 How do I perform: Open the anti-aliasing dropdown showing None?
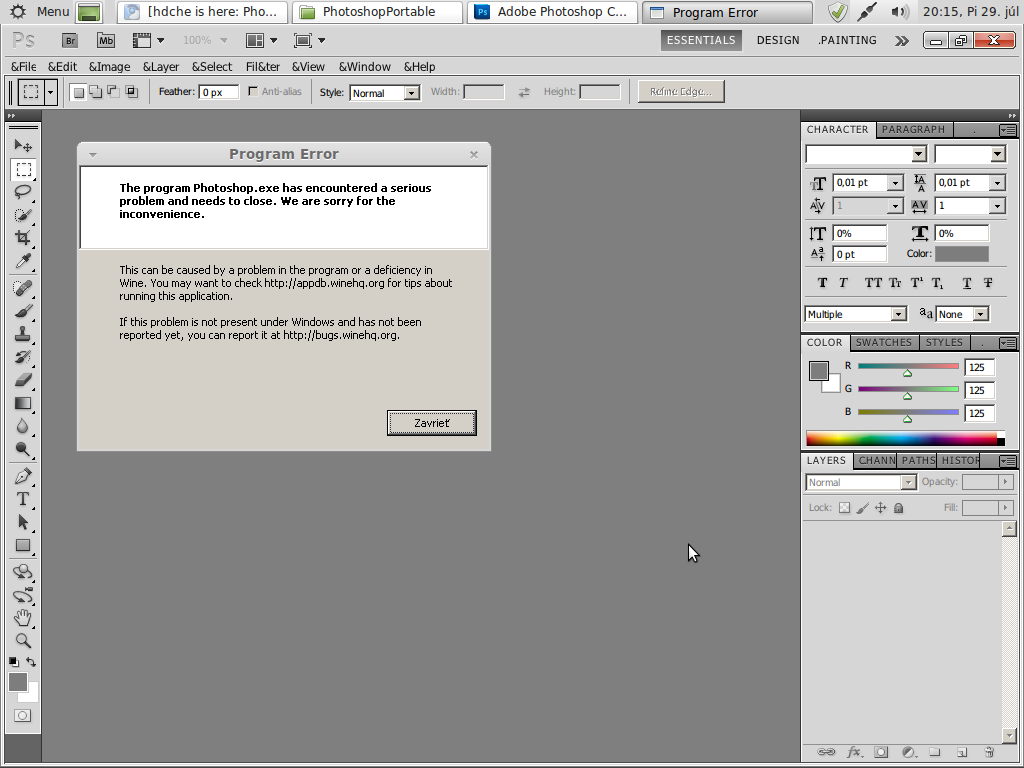(x=962, y=314)
